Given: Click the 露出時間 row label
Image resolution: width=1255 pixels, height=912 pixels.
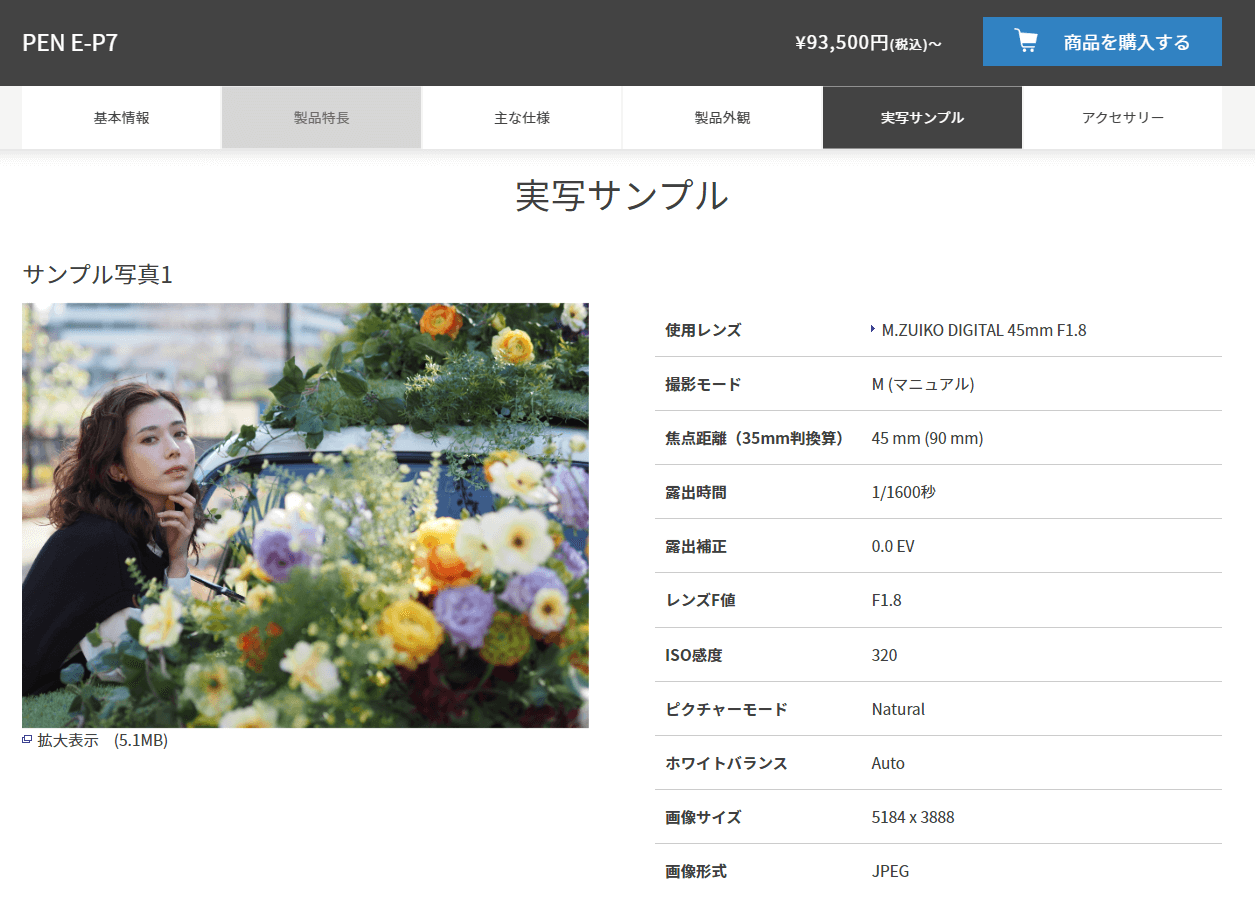Looking at the screenshot, I should point(694,492).
